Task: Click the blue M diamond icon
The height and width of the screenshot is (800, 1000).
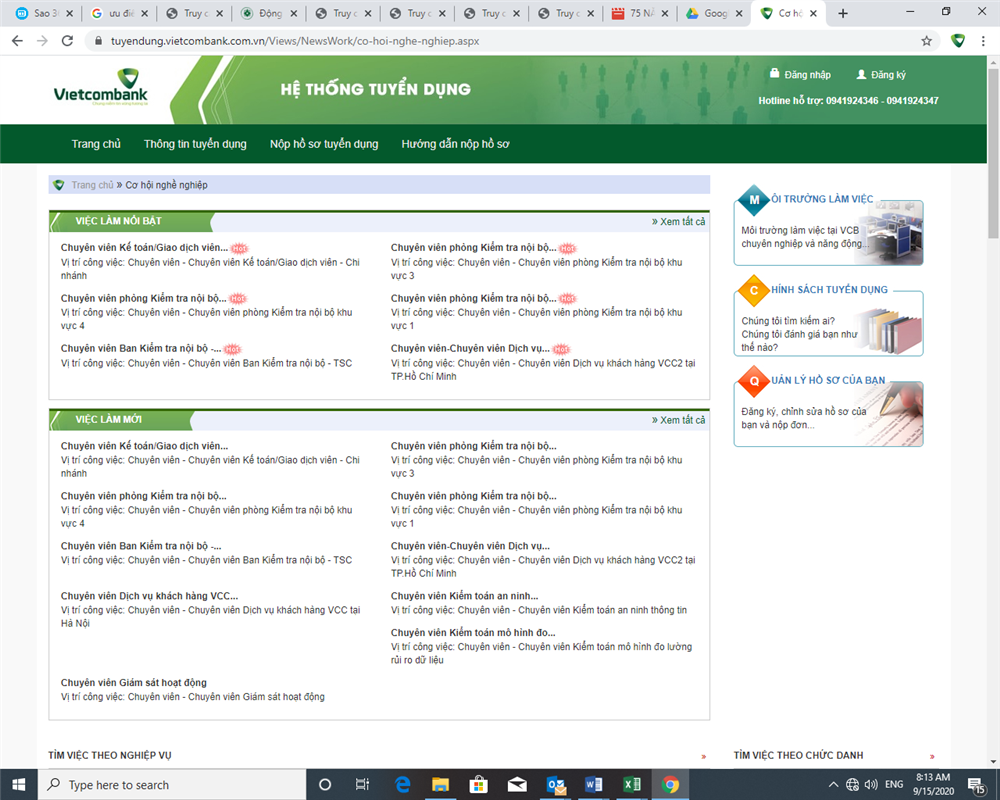Action: 754,200
